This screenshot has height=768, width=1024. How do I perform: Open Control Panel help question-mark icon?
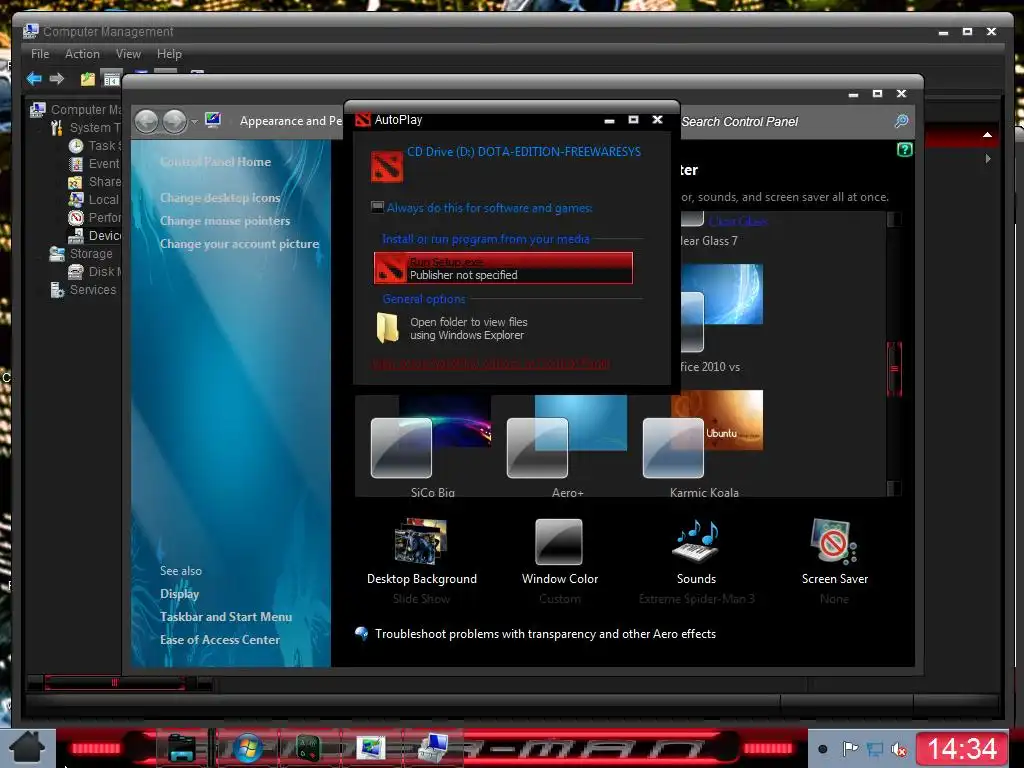coord(904,150)
